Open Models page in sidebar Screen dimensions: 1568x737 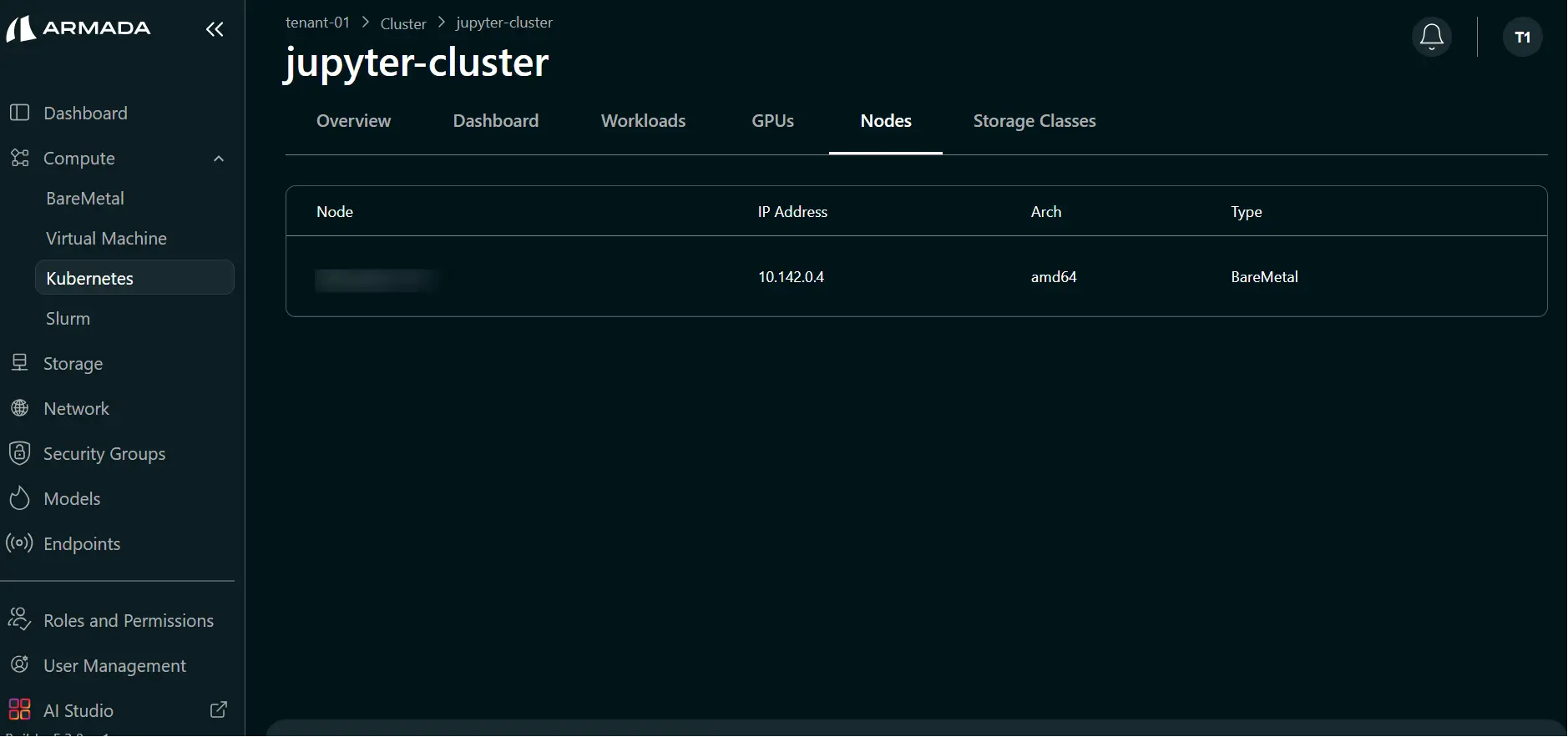tap(72, 499)
